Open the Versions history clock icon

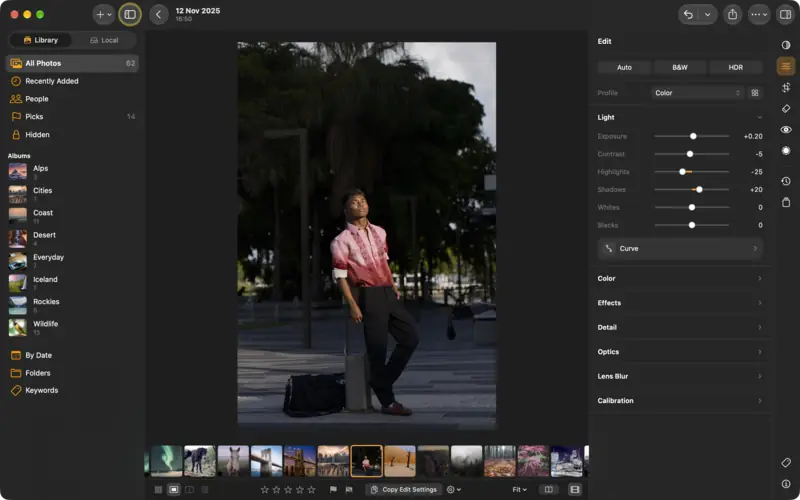click(786, 181)
